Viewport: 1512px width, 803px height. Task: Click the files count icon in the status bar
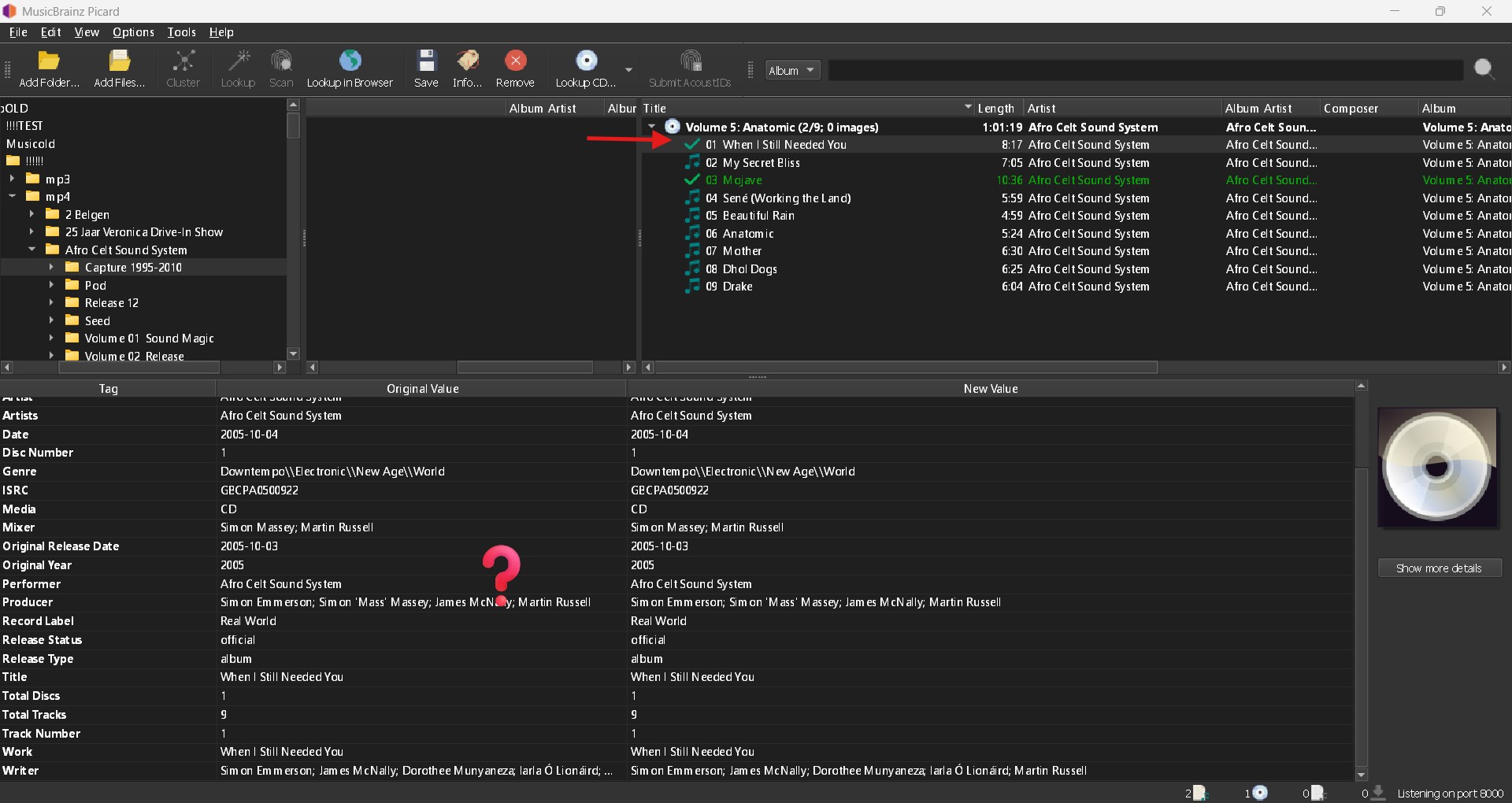click(1200, 793)
